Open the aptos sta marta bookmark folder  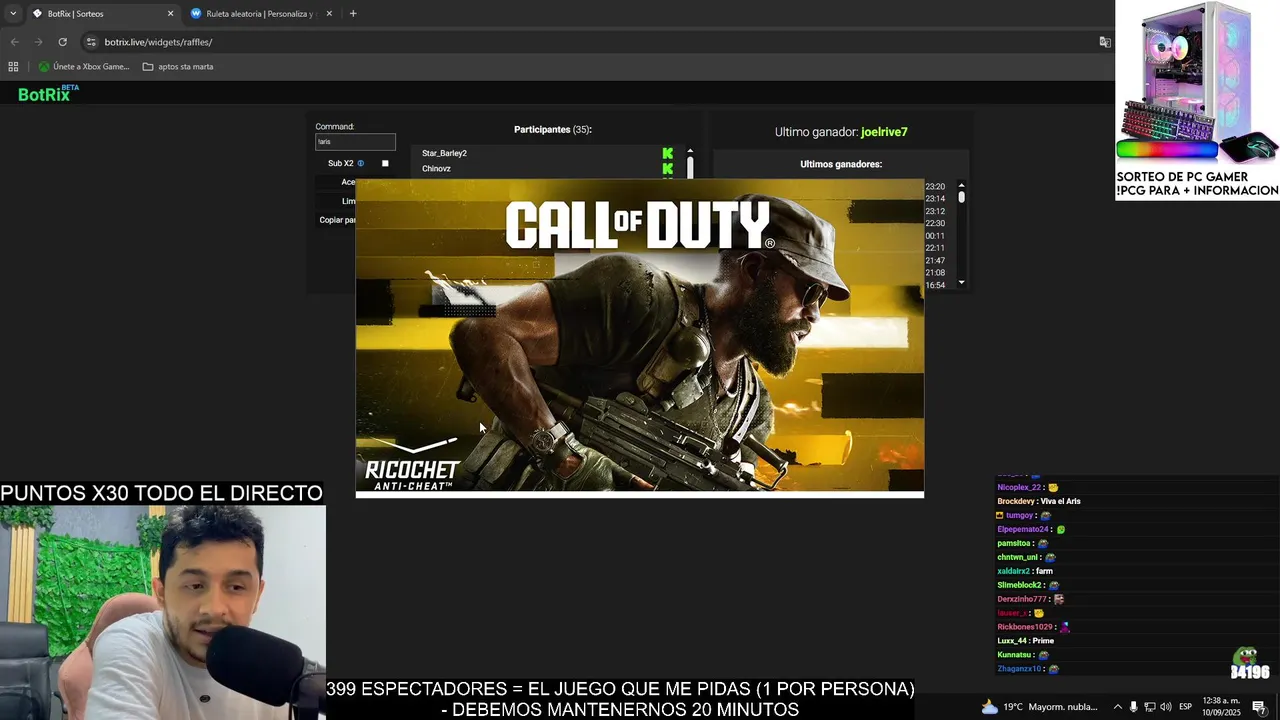tap(178, 67)
